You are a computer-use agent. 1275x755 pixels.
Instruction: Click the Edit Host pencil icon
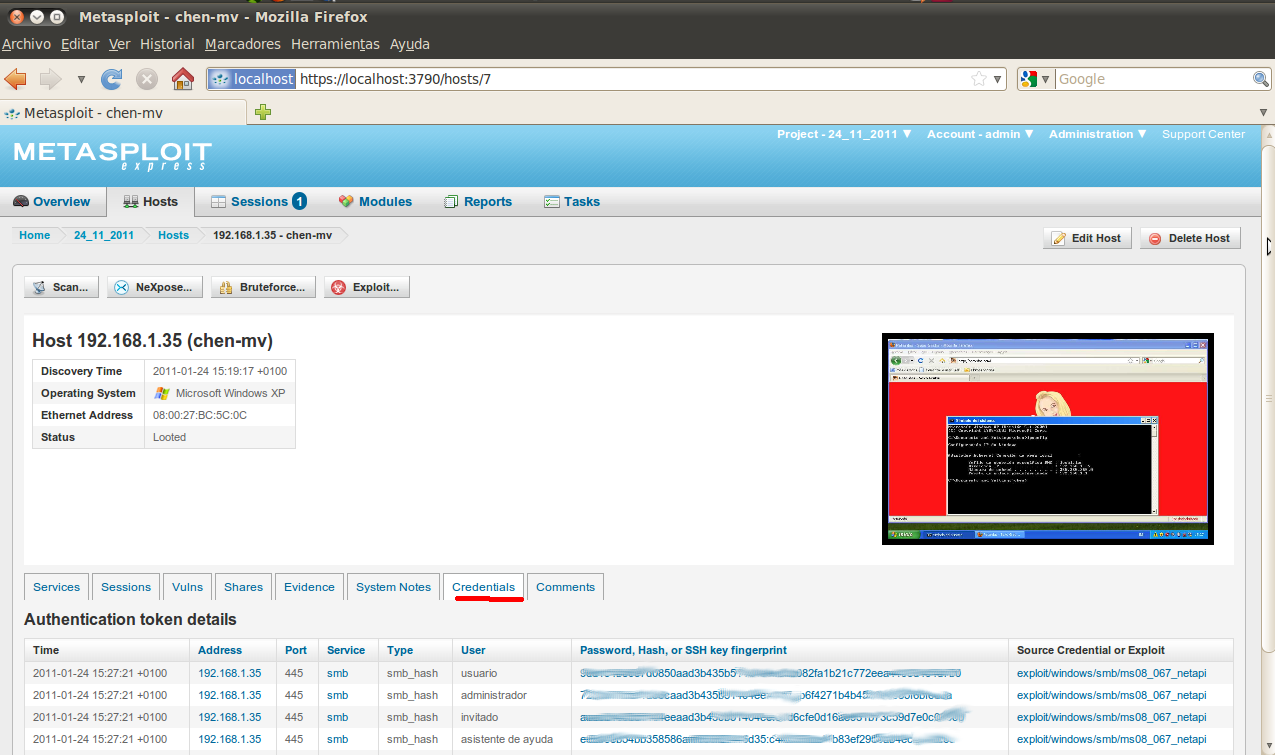pyautogui.click(x=1060, y=237)
